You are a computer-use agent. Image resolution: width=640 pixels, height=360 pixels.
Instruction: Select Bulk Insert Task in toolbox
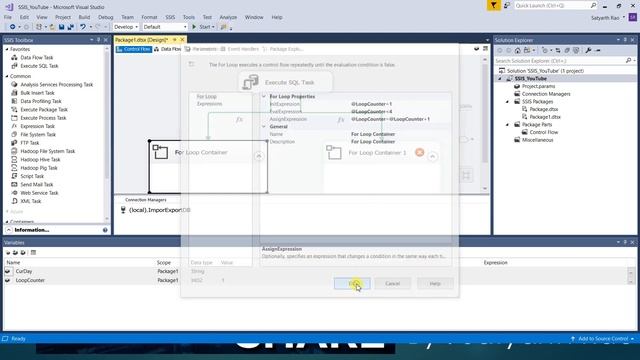(x=37, y=93)
